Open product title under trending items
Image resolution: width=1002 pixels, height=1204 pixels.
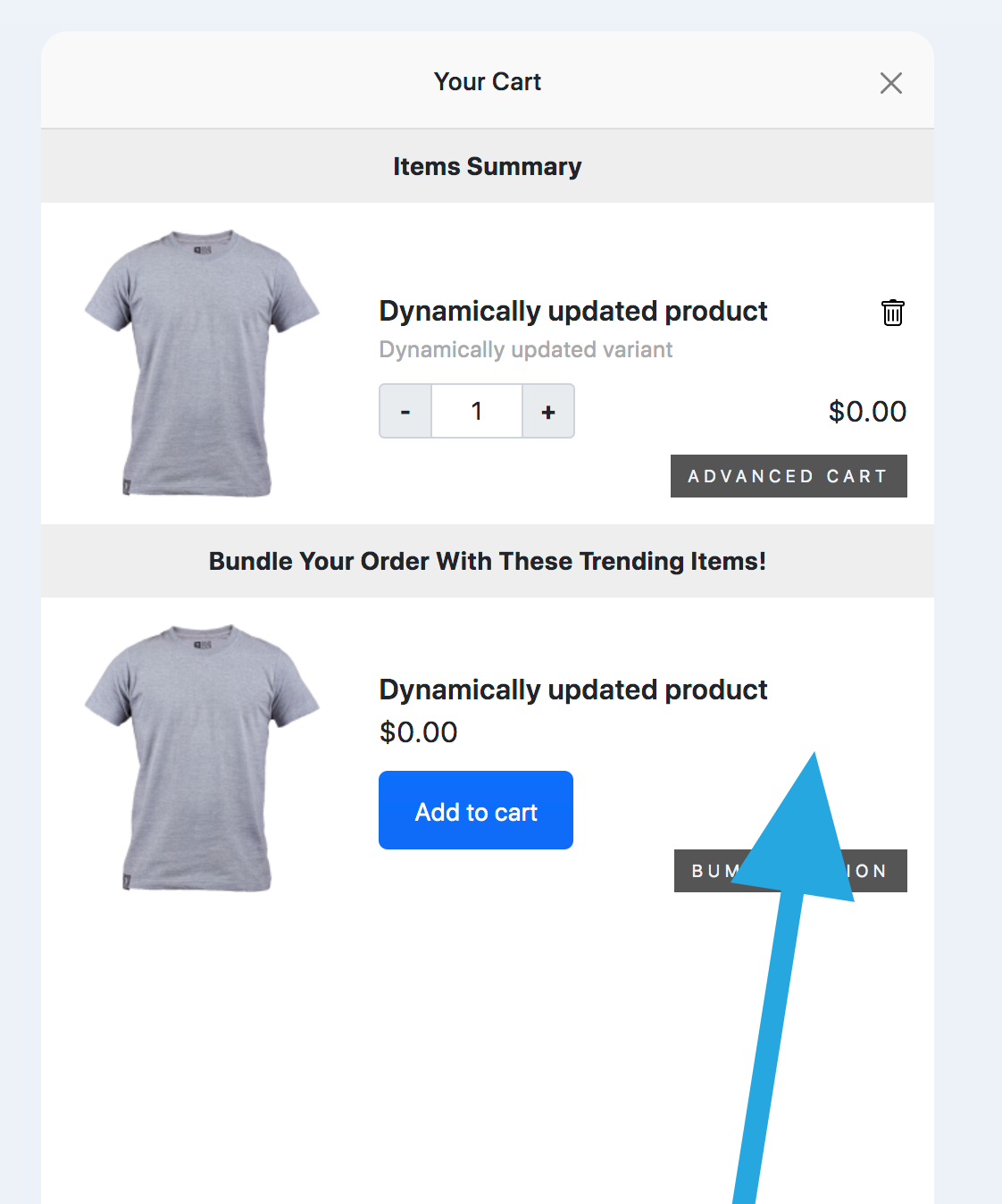572,690
